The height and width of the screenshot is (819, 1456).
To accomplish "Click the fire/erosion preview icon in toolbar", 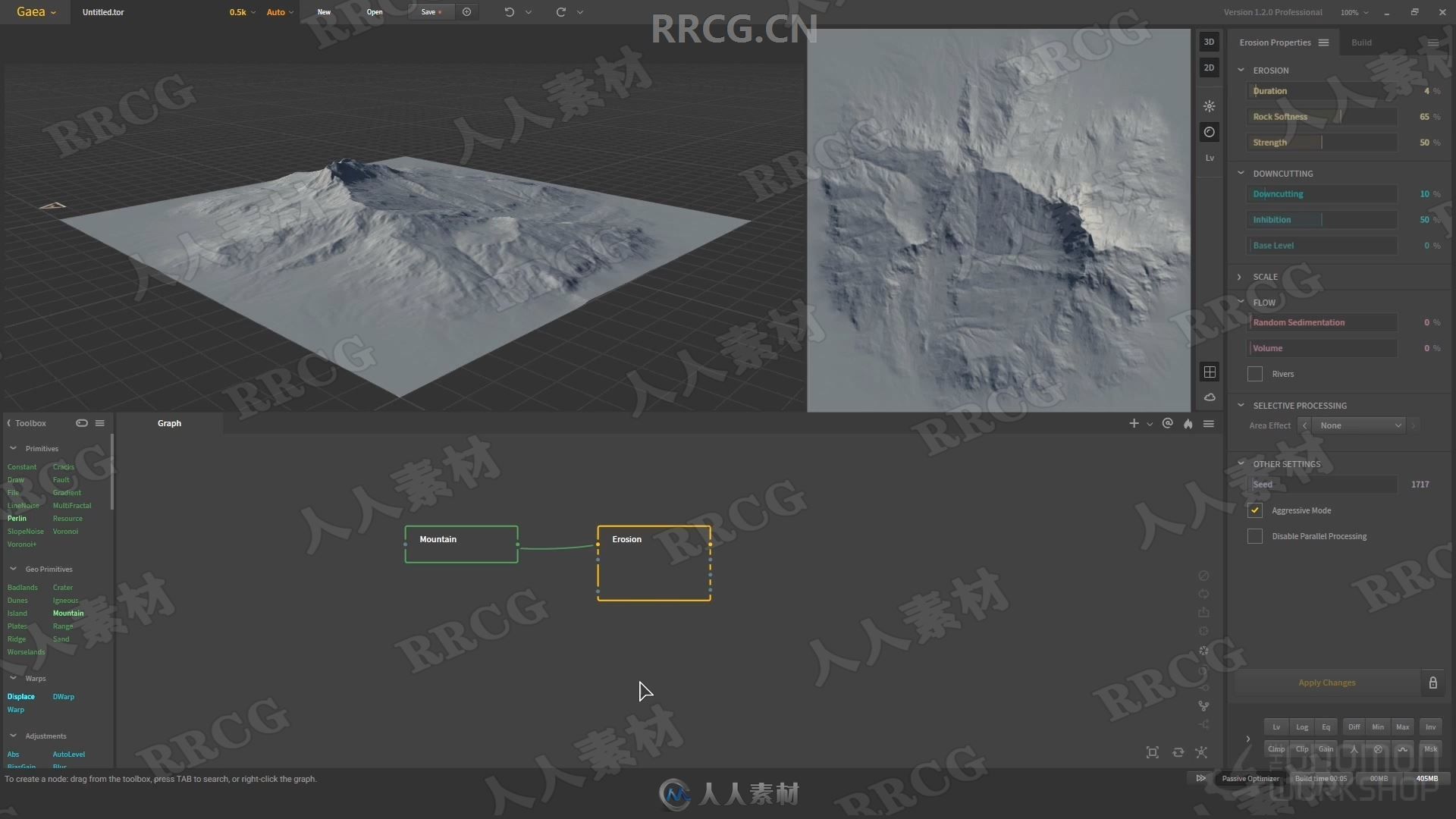I will point(1189,423).
